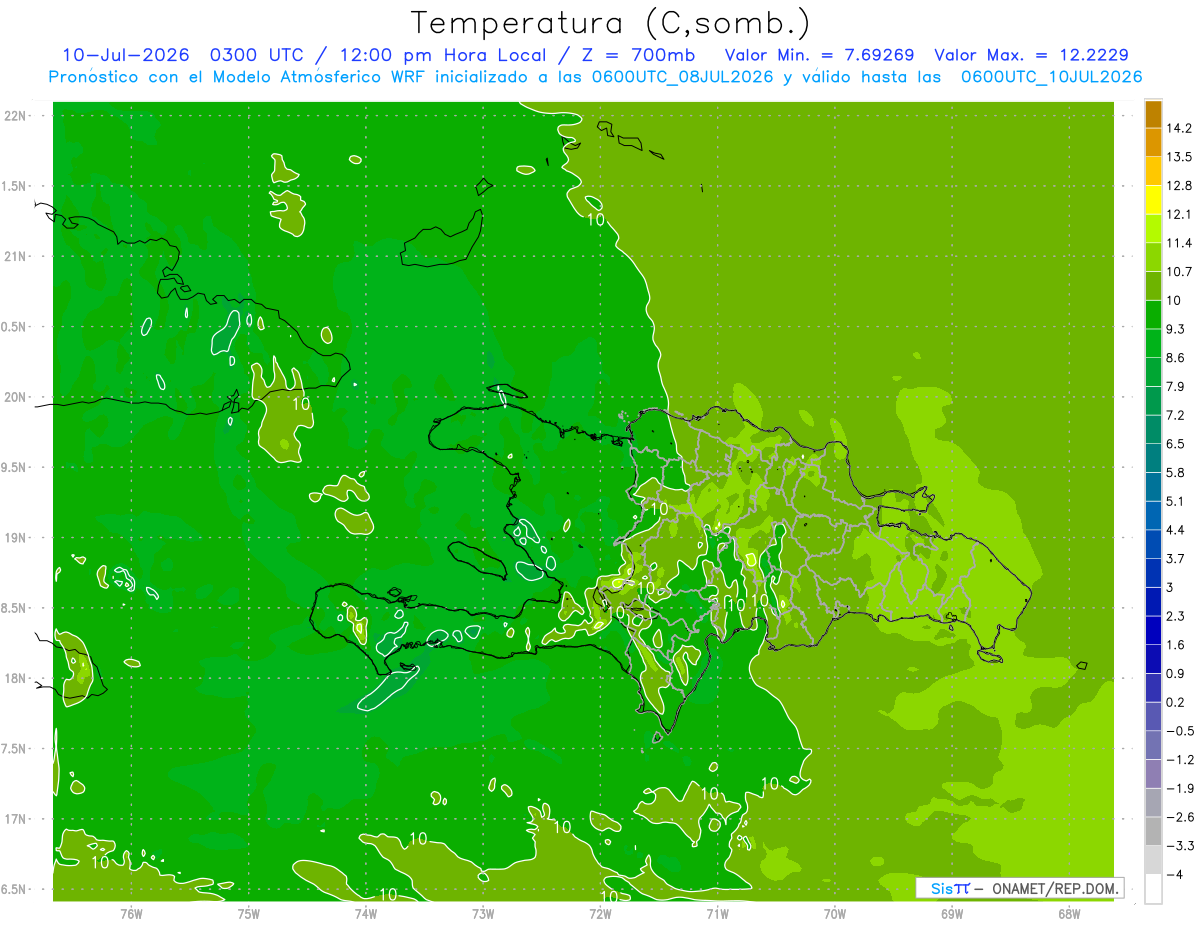The width and height of the screenshot is (1200, 927).
Task: Click the colorbar label '5.1'
Action: point(1177,501)
